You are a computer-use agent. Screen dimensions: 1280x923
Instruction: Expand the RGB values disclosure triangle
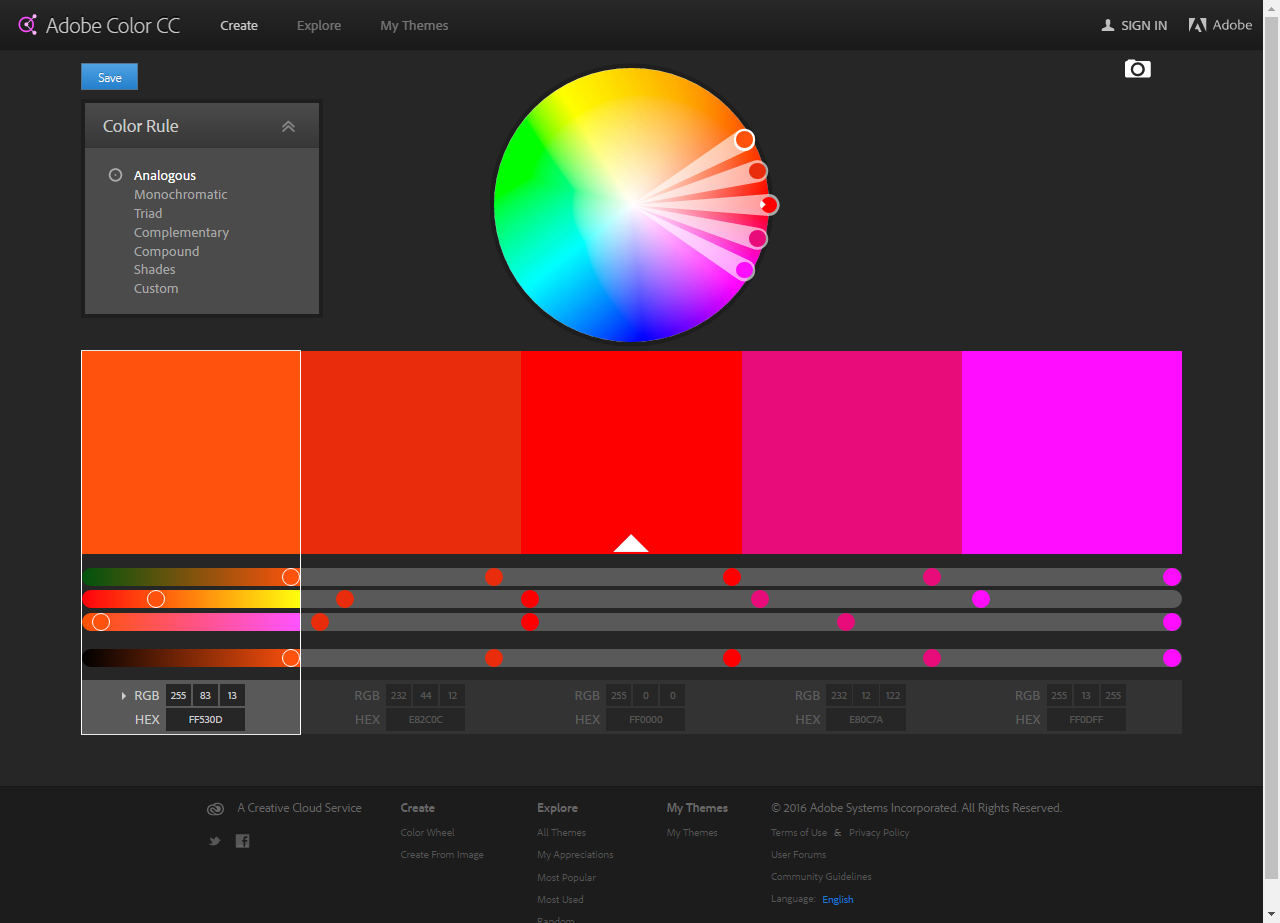(x=123, y=695)
